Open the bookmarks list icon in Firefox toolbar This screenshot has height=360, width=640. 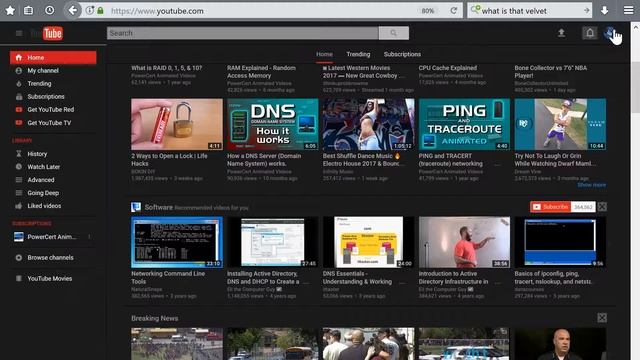pyautogui.click(x=29, y=11)
